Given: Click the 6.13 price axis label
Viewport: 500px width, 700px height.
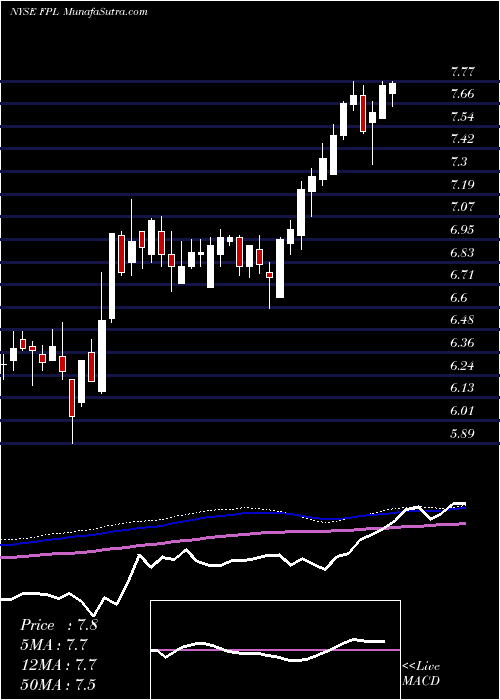Looking at the screenshot, I should coord(462,388).
